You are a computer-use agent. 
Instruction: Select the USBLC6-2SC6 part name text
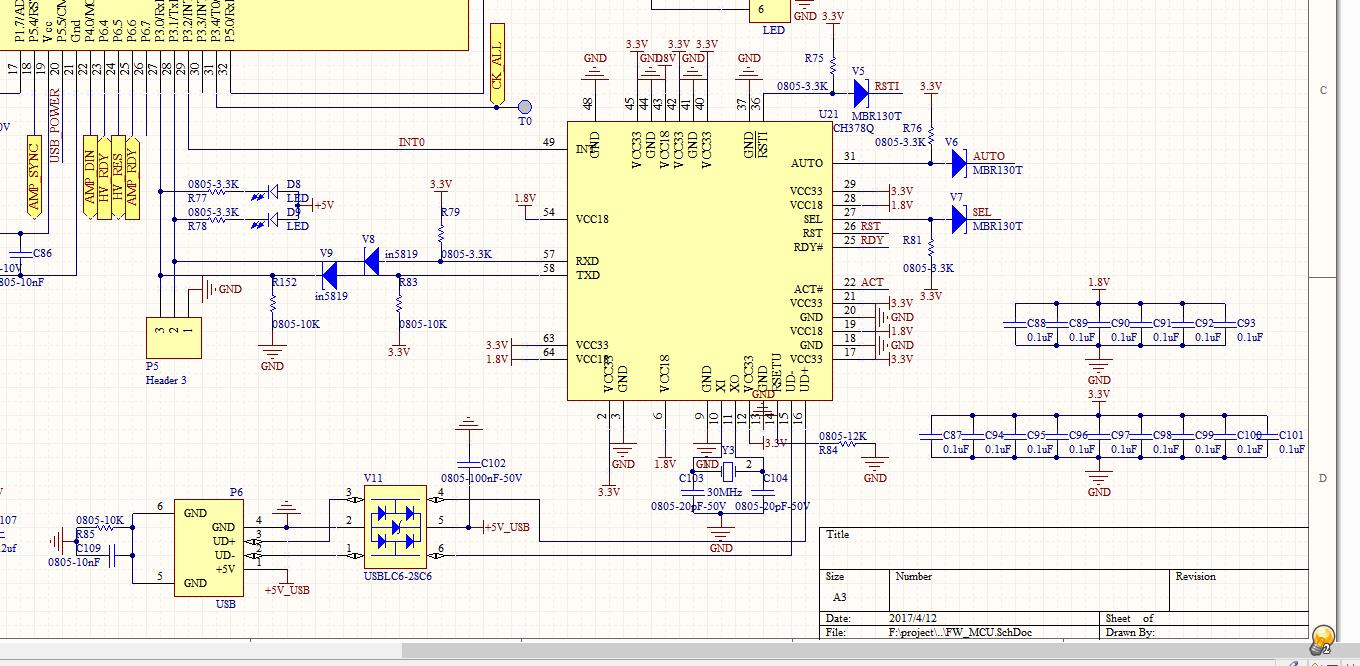(x=399, y=577)
